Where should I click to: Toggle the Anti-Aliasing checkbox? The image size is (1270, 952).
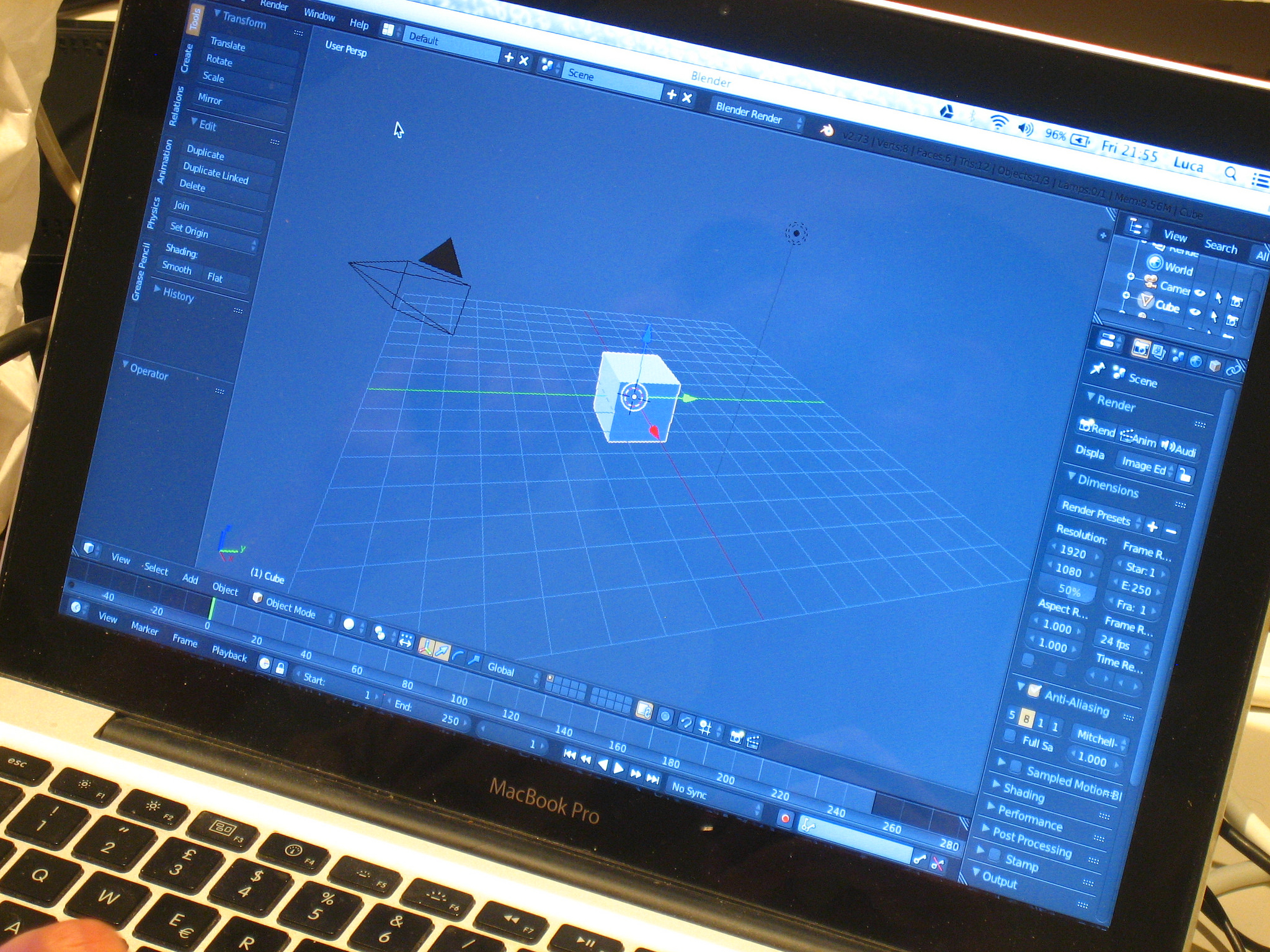1034,690
